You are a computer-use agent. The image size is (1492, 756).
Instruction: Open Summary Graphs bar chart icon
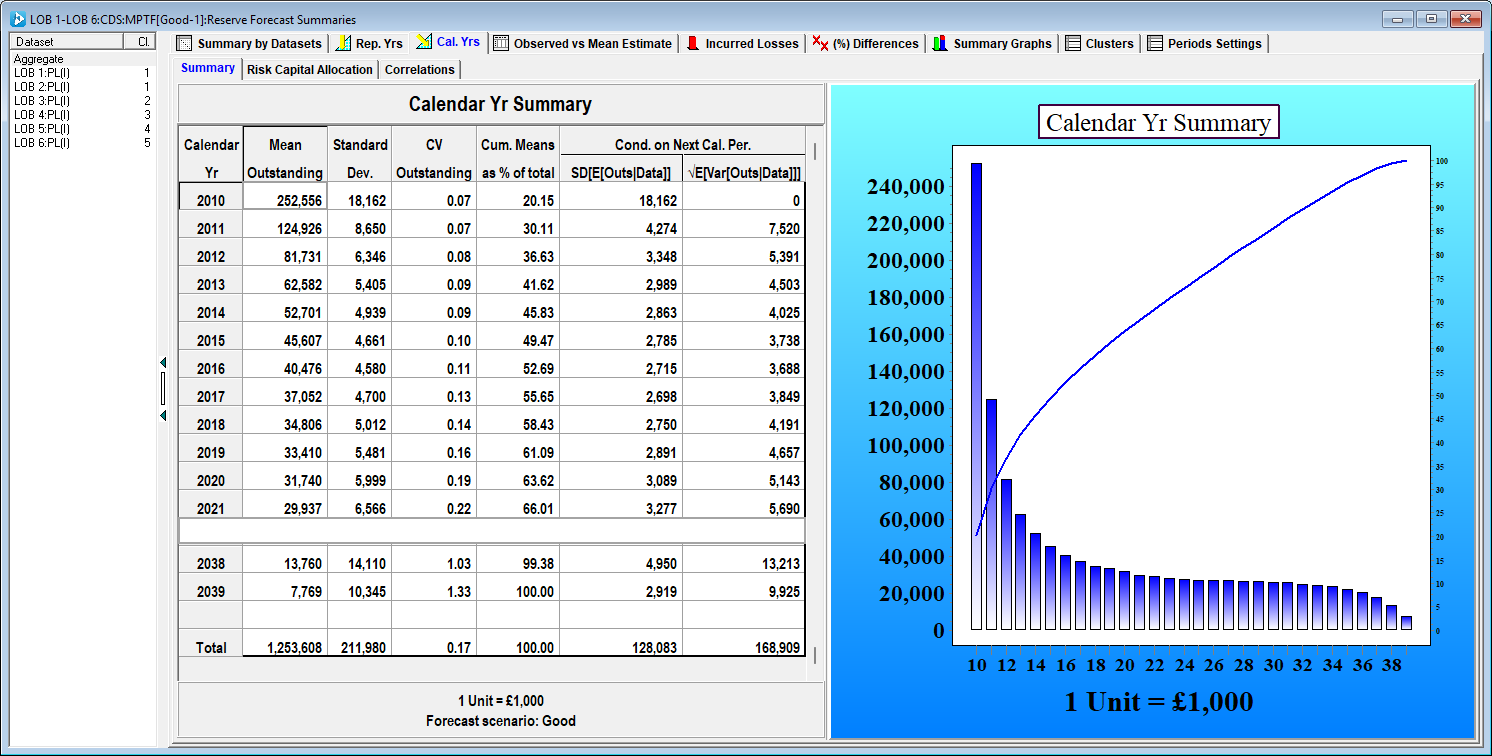coord(940,43)
